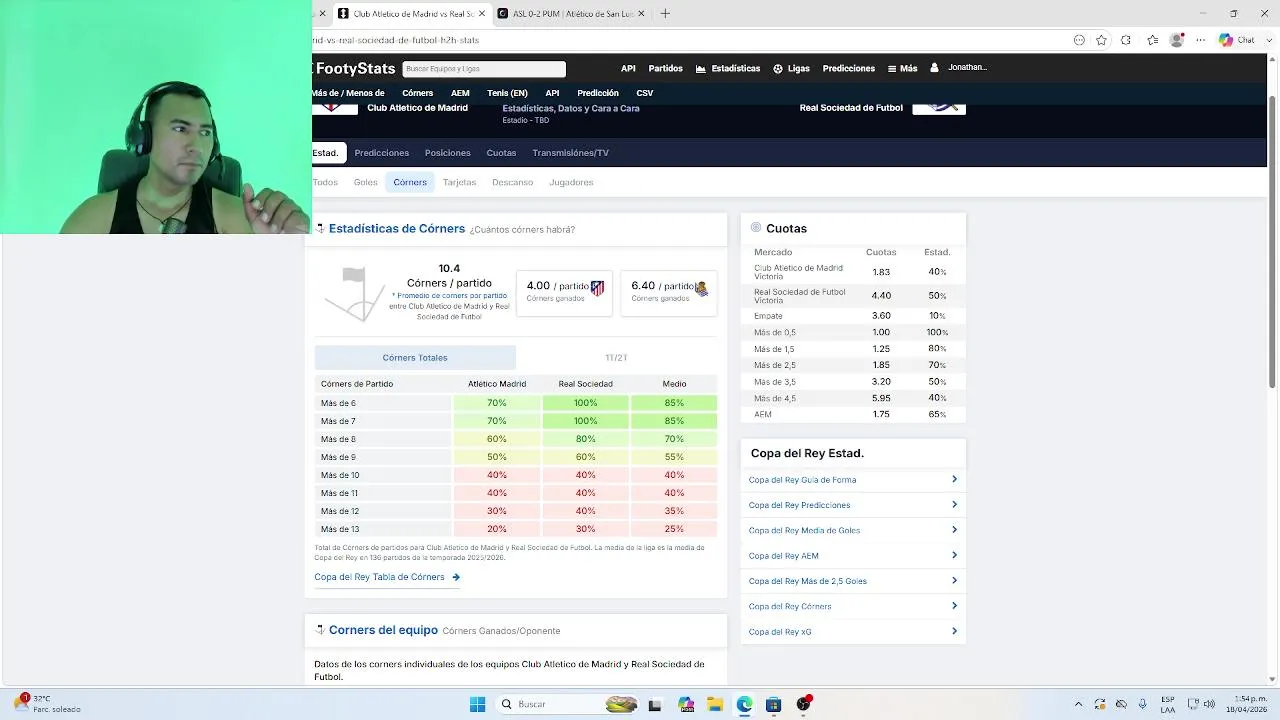Open the favorites list icon

(x=1152, y=40)
